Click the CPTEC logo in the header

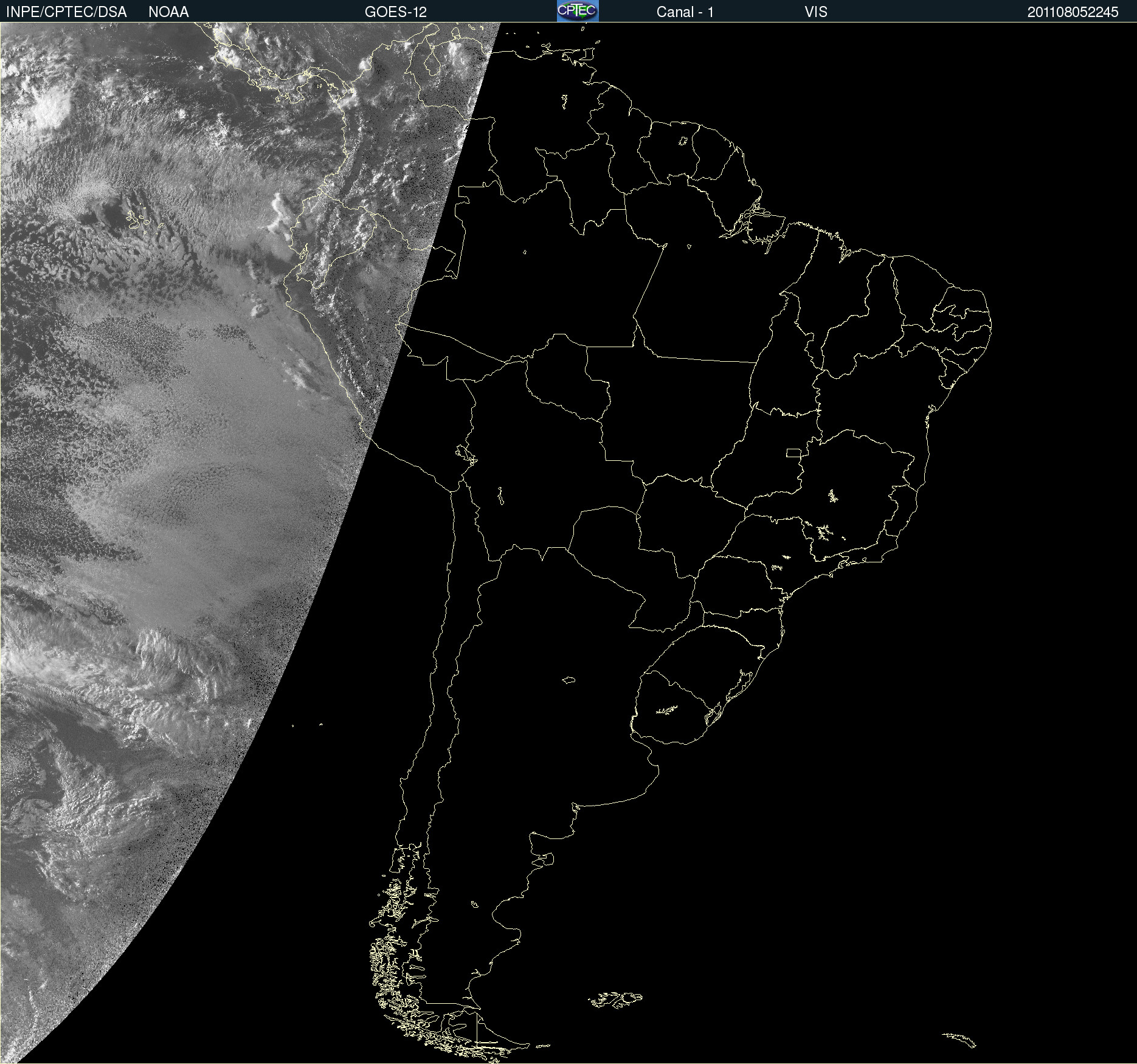[578, 11]
